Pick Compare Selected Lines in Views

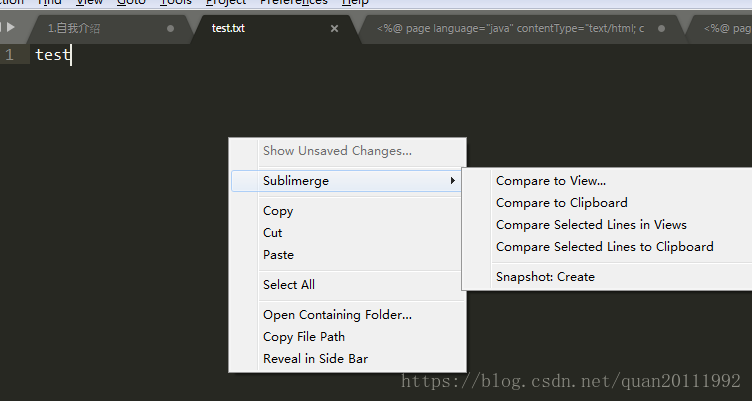click(x=591, y=225)
